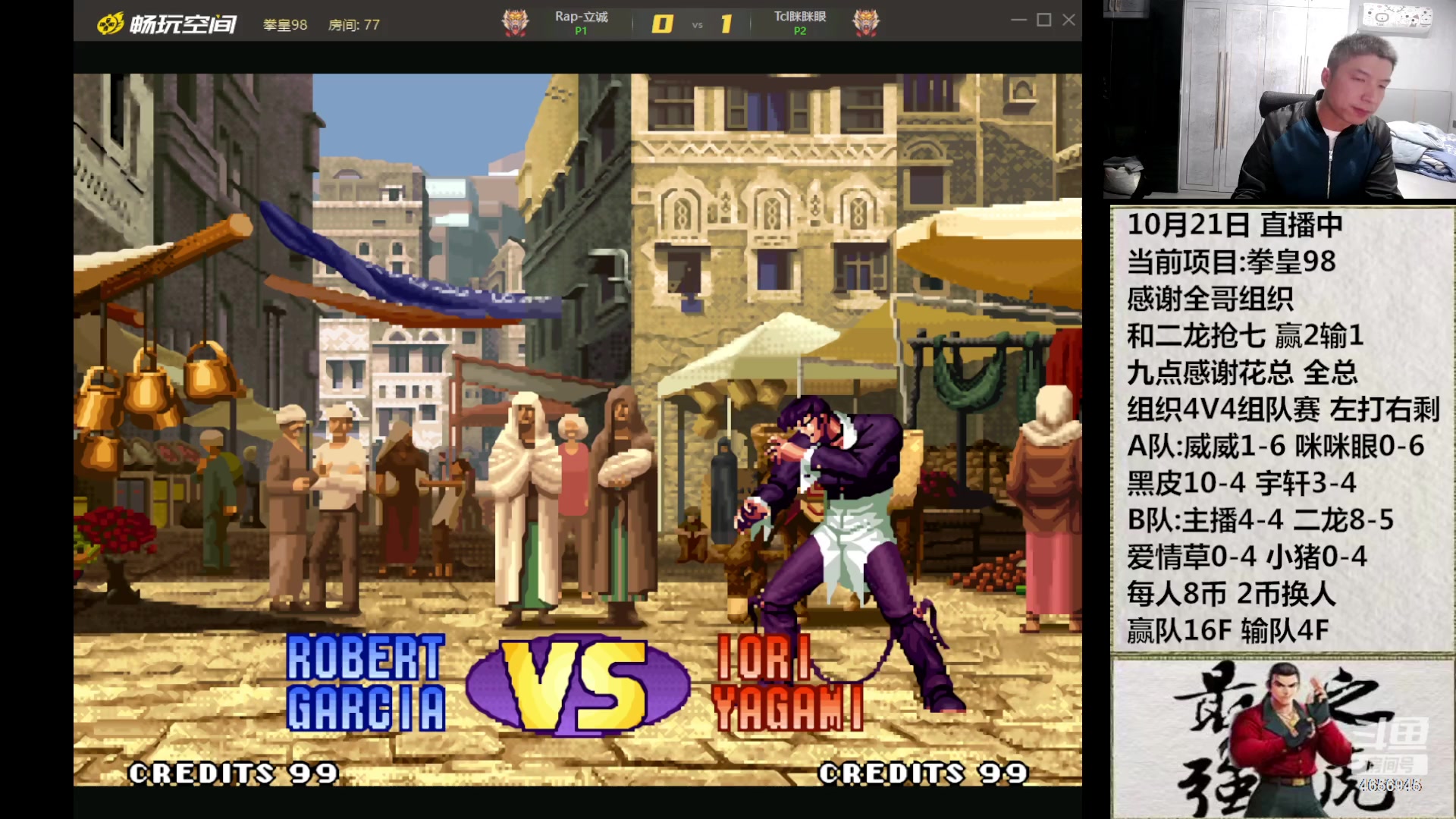Click the P1 player avatar icon
This screenshot has width=1456, height=819.
pos(516,23)
